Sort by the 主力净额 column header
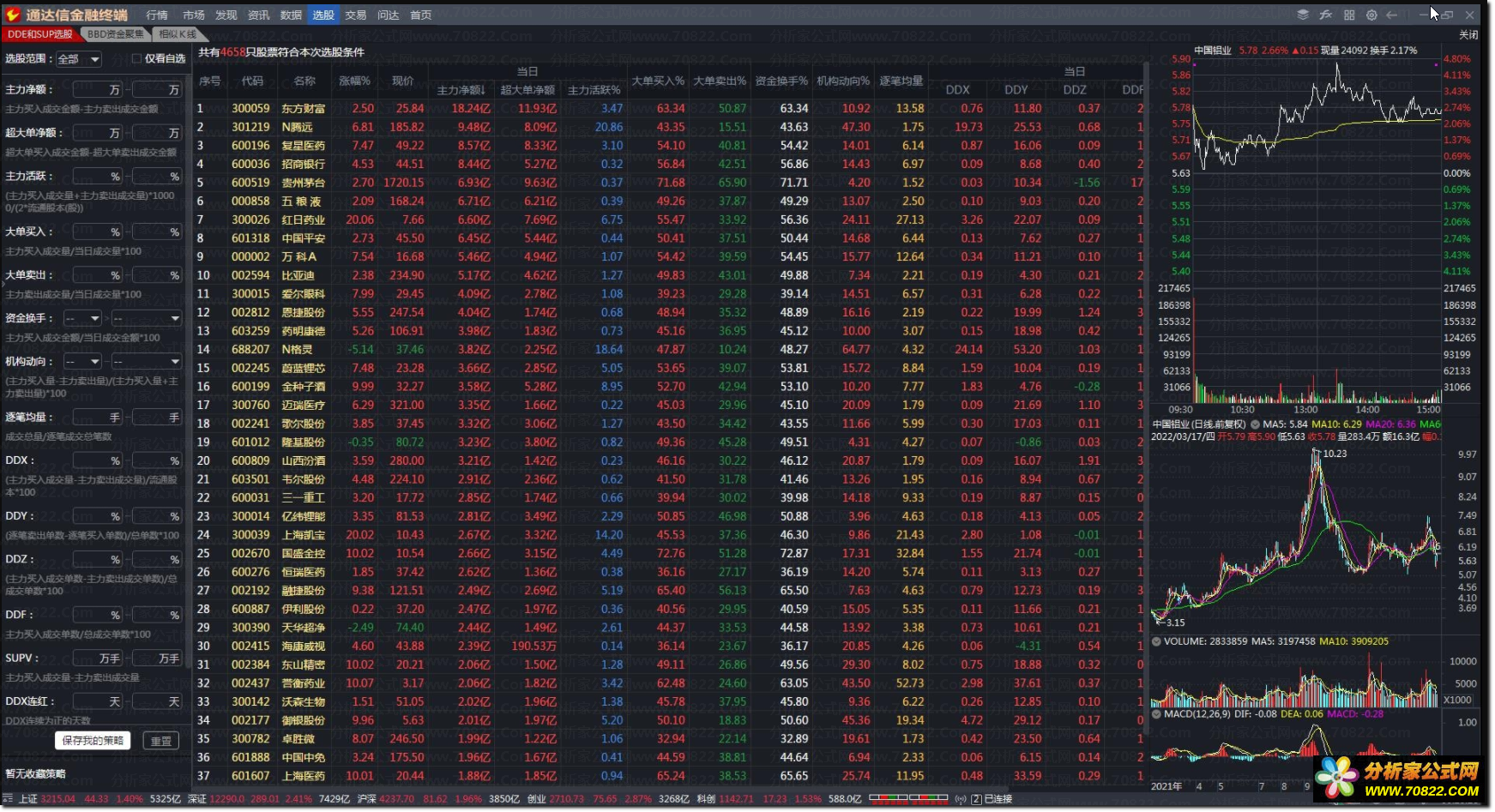This screenshot has width=1495, height=812. point(461,89)
